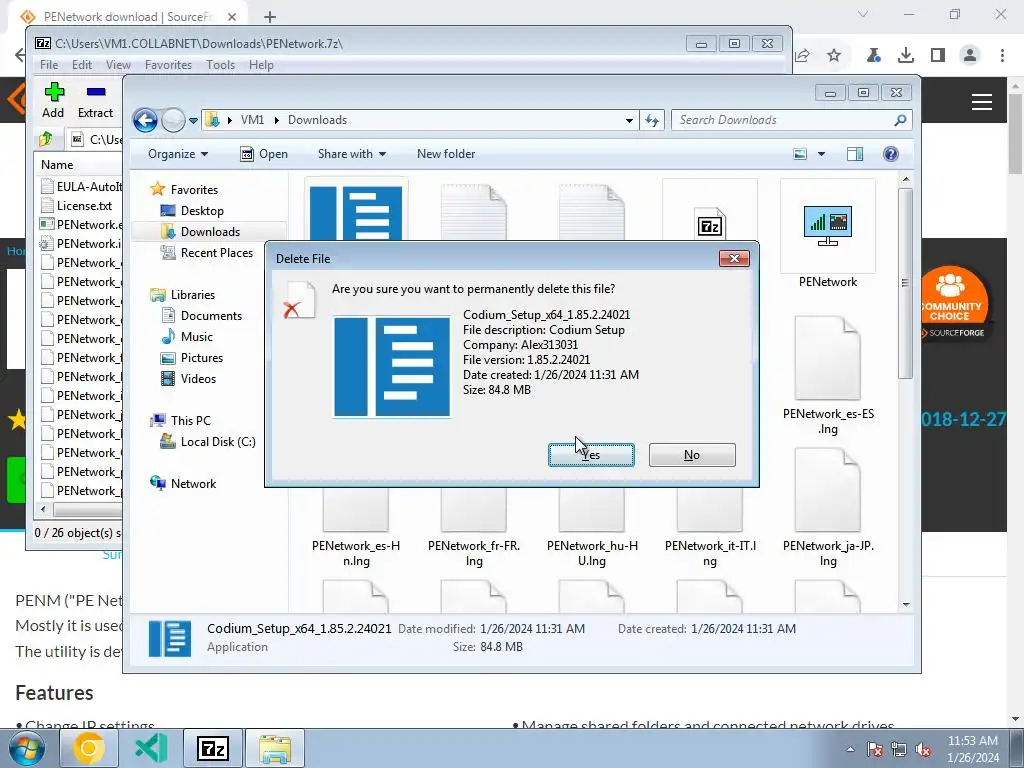The image size is (1024, 768).
Task: Cancel deletion with the No button
Action: click(x=692, y=455)
